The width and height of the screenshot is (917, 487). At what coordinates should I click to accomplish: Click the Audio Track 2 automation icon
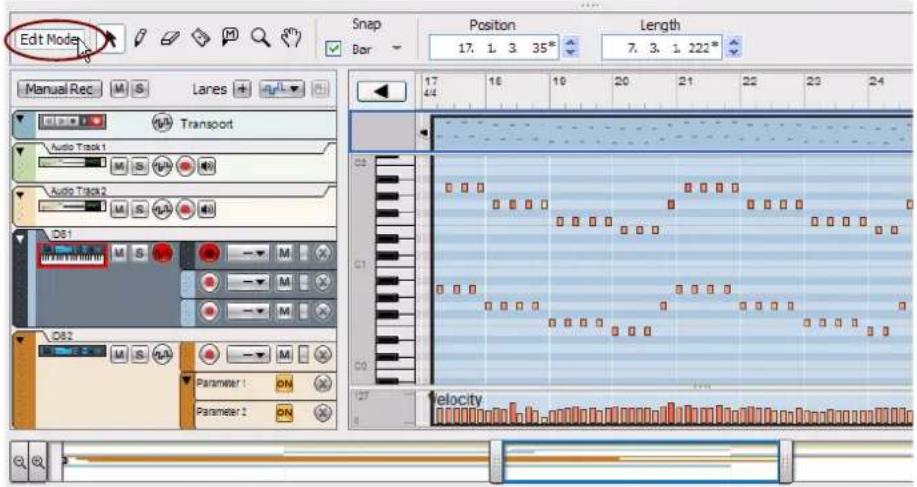click(162, 209)
